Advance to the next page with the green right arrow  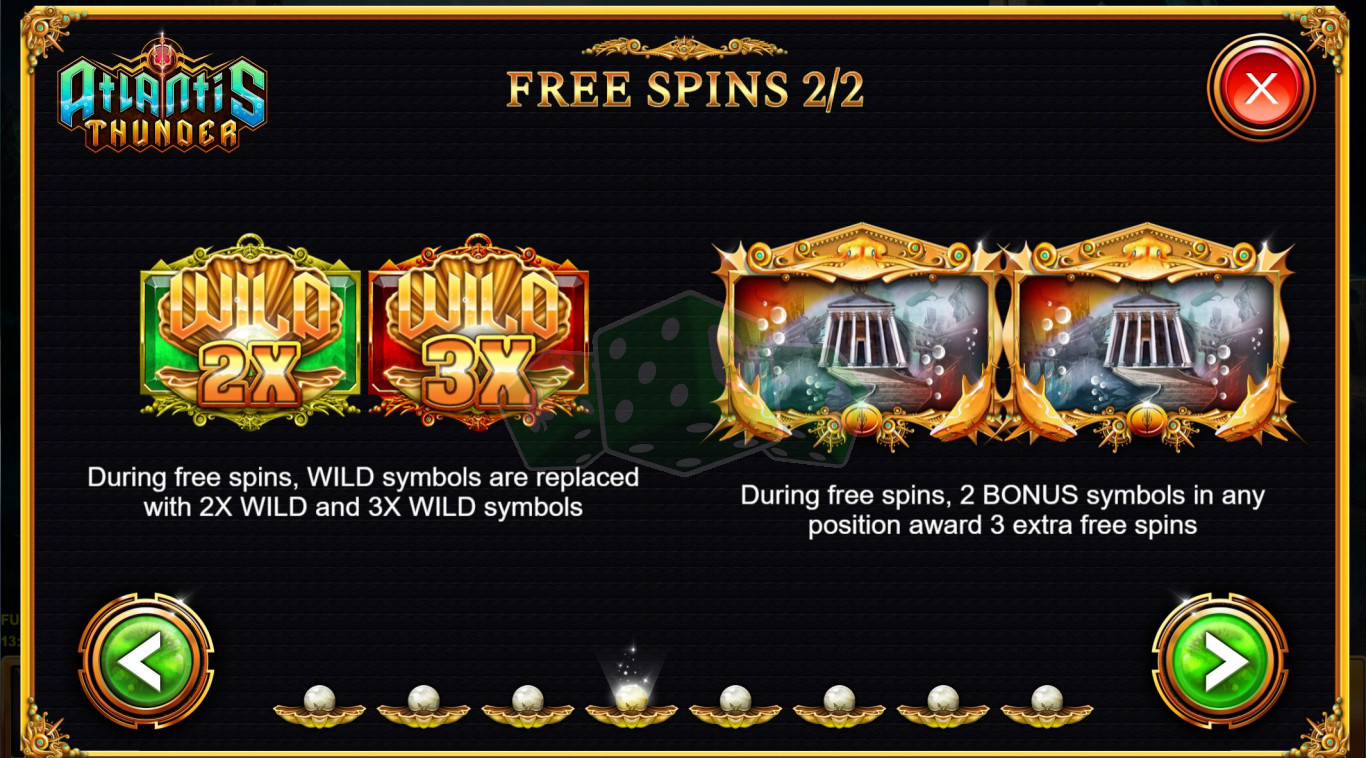[x=1220, y=662]
